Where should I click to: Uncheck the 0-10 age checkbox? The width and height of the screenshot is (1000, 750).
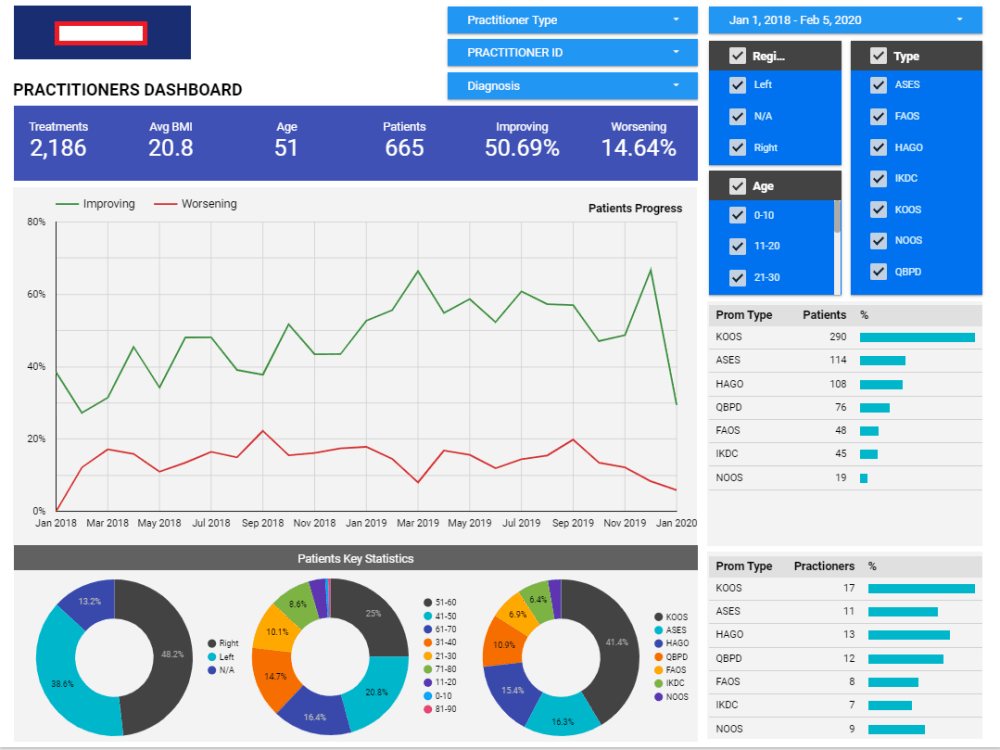coord(737,216)
